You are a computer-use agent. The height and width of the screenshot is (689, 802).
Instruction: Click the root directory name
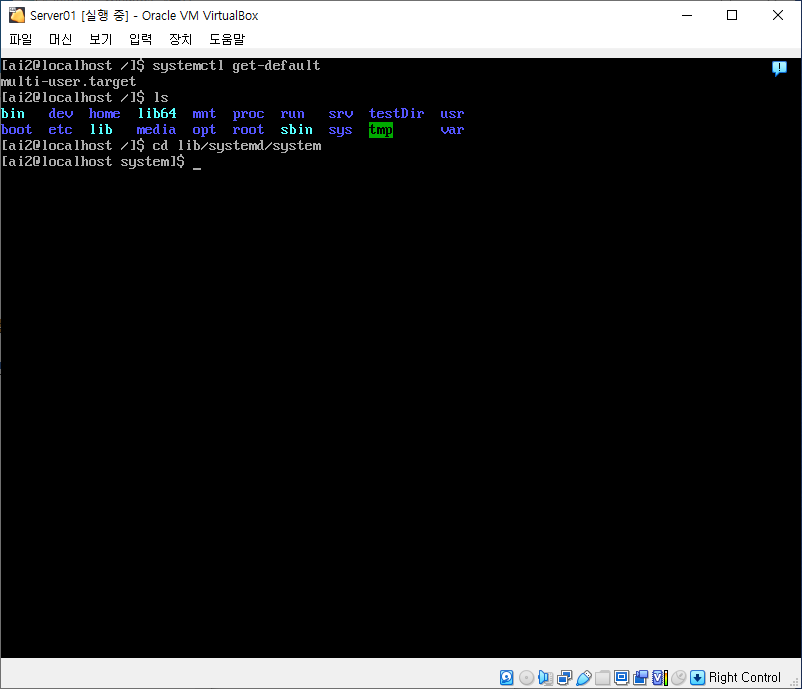tap(248, 129)
